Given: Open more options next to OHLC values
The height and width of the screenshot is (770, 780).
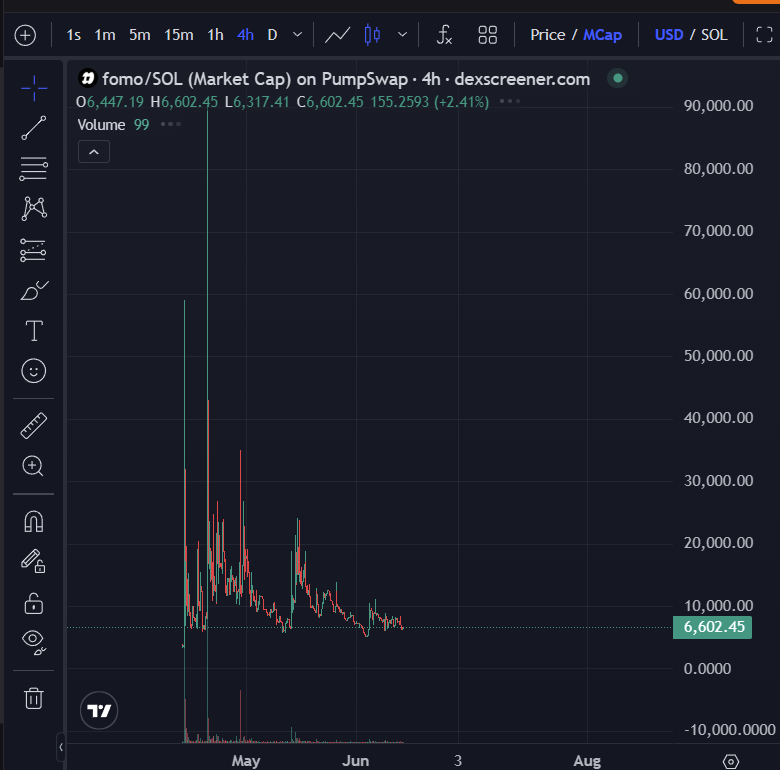Looking at the screenshot, I should [510, 101].
